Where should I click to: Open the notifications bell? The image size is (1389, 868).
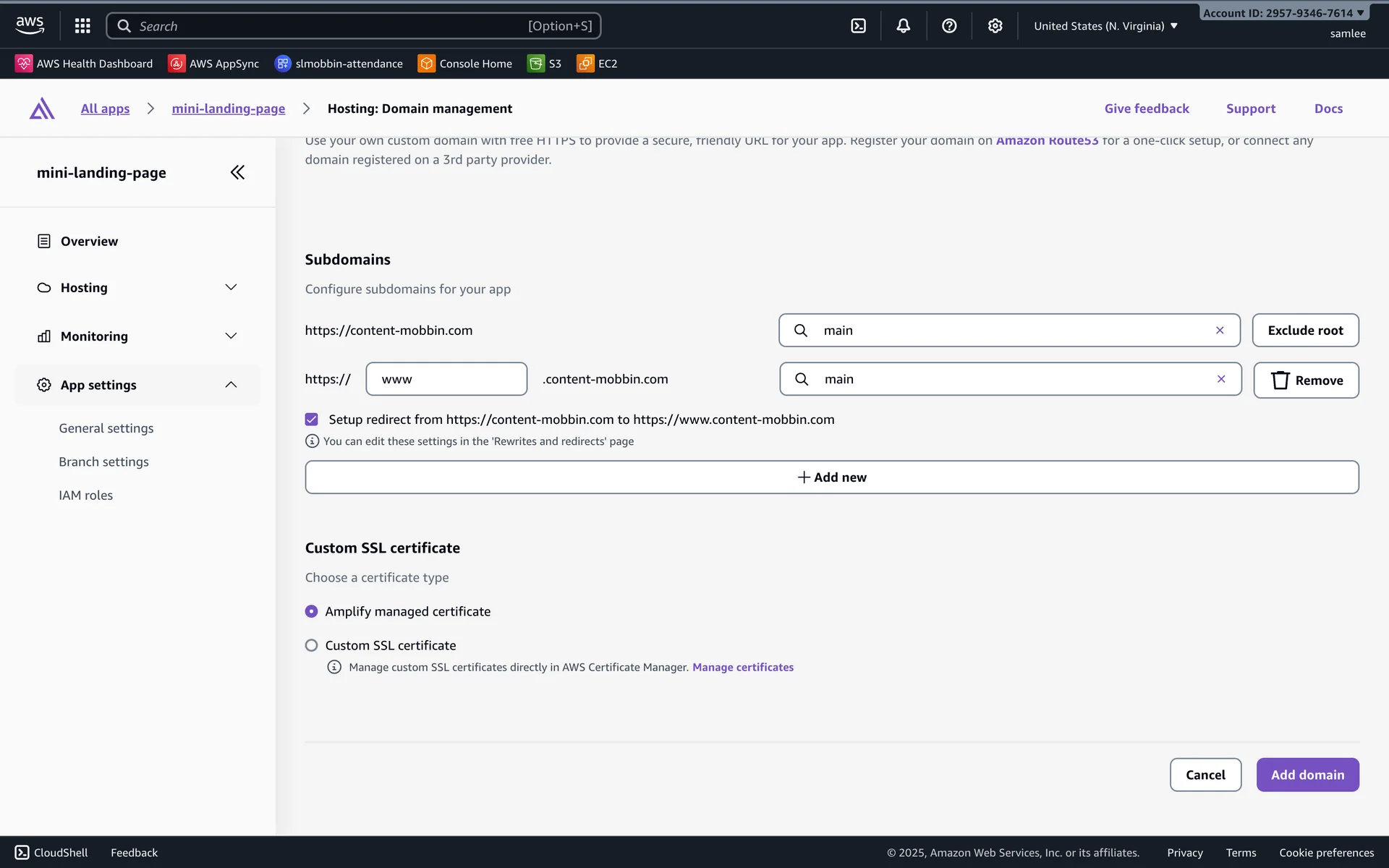[x=904, y=26]
